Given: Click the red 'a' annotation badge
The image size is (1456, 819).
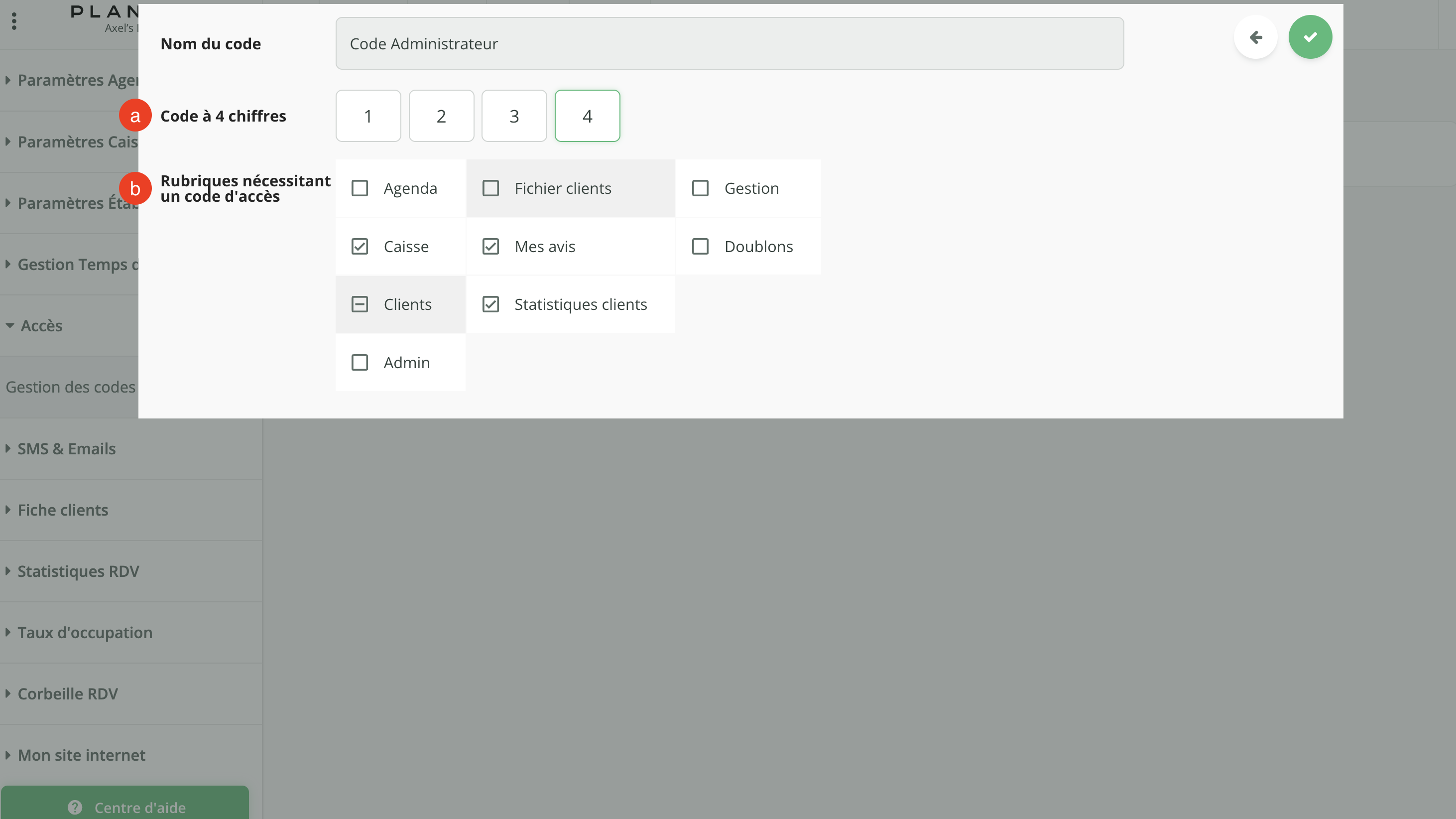Looking at the screenshot, I should pos(135,116).
